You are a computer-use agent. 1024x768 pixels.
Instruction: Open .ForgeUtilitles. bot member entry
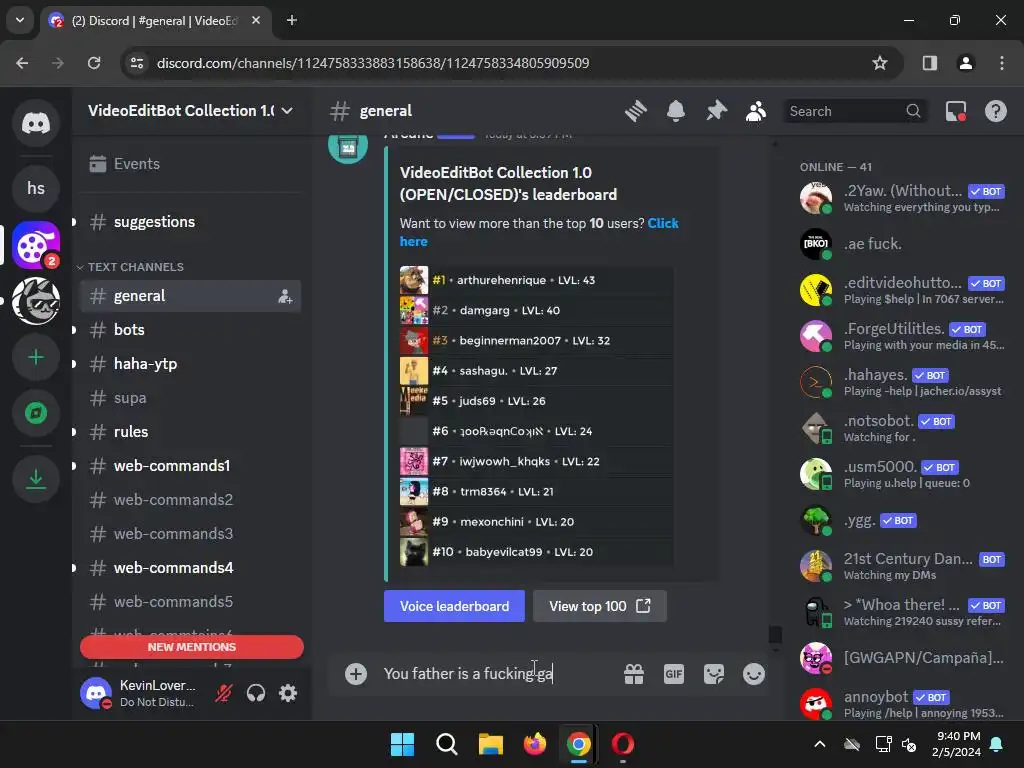(904, 336)
